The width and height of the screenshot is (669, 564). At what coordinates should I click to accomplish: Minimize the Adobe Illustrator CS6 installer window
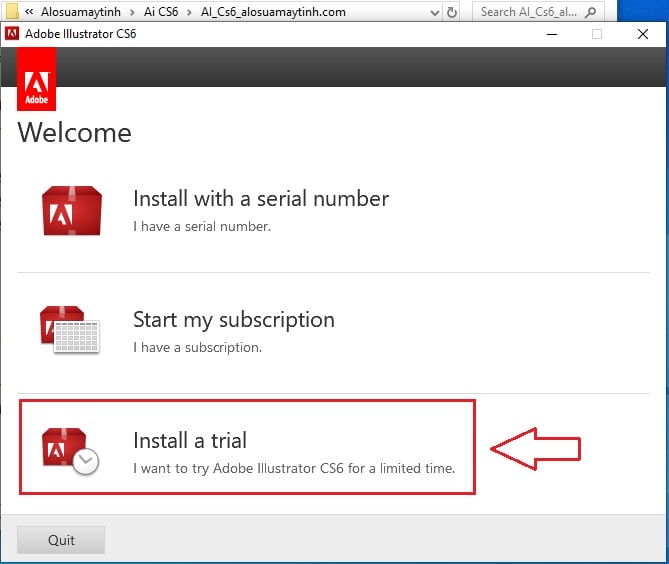pyautogui.click(x=552, y=34)
